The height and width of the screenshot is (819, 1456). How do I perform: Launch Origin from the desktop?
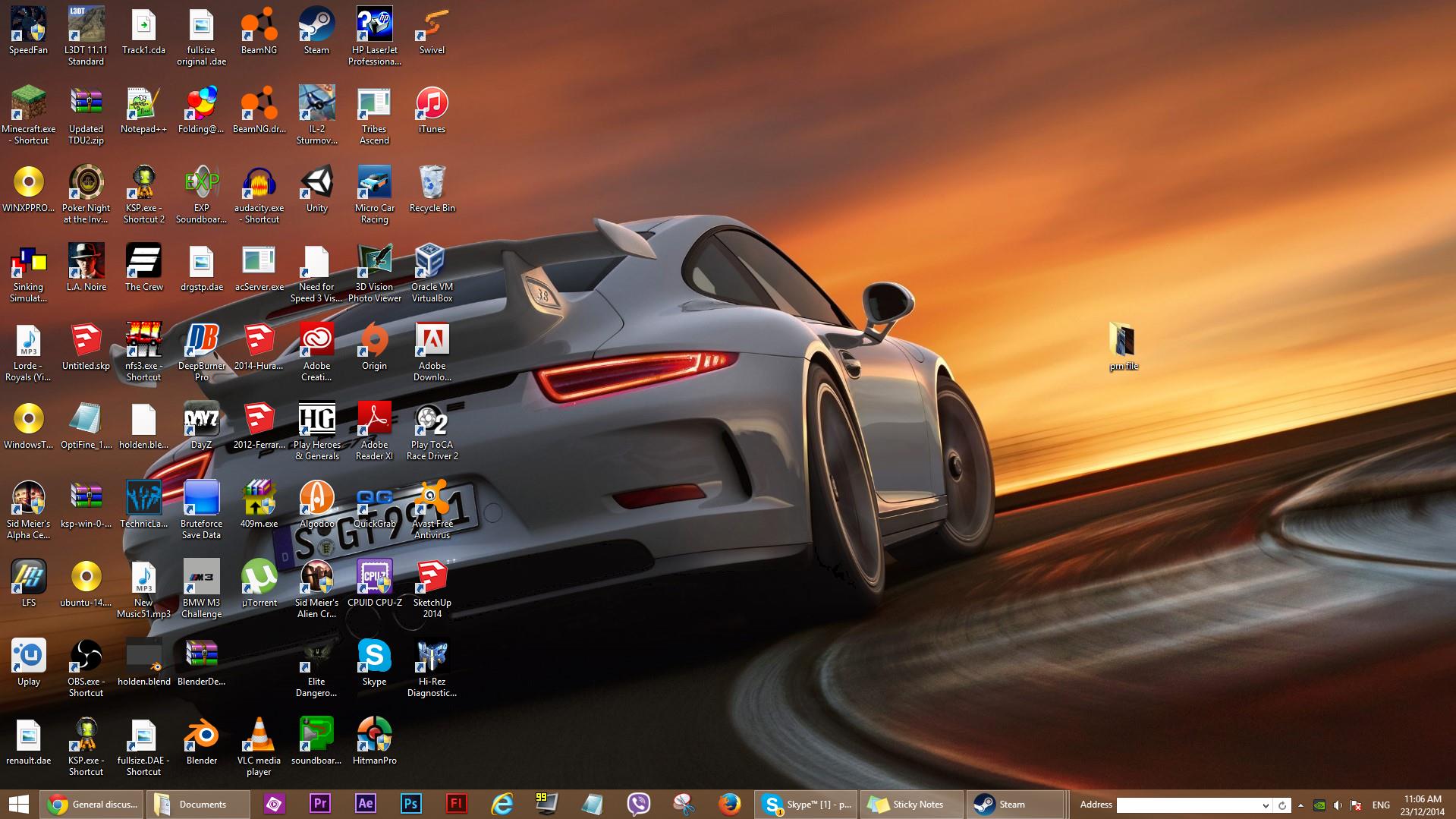click(x=374, y=347)
